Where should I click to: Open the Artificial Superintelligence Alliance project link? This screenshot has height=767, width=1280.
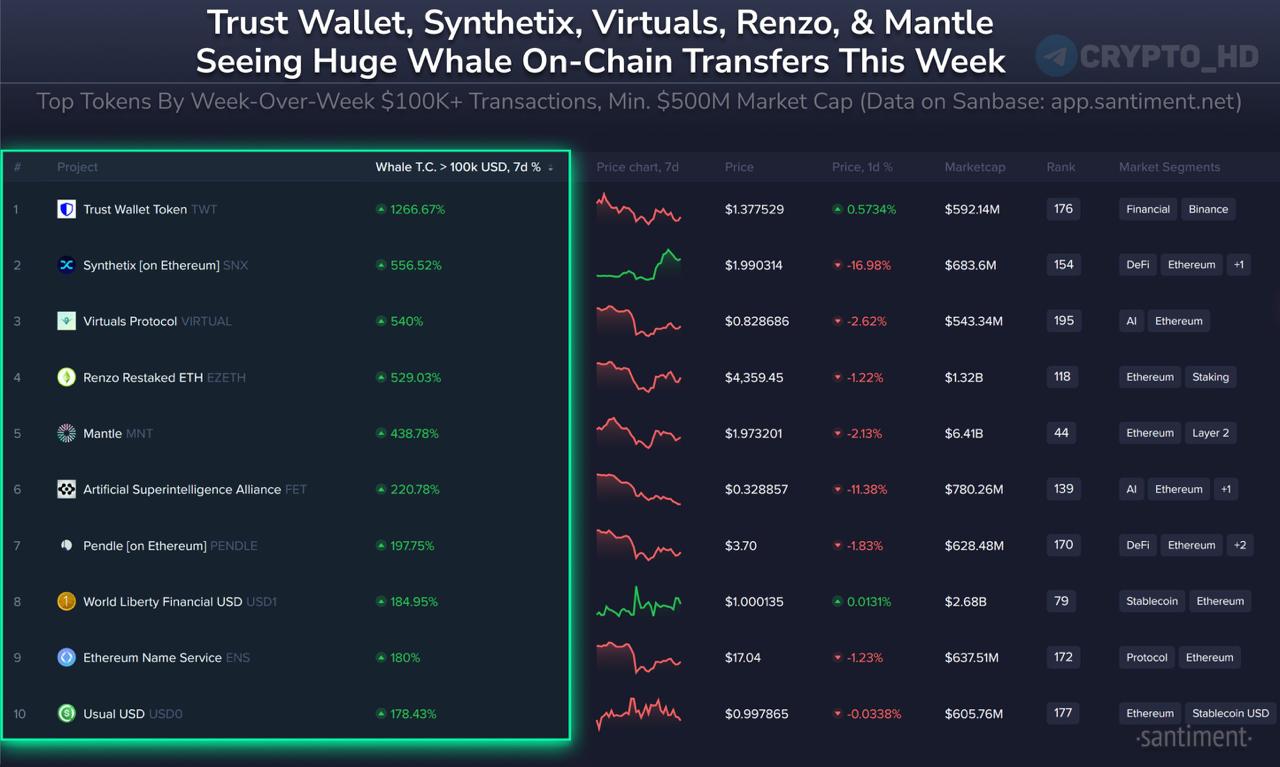(x=182, y=489)
